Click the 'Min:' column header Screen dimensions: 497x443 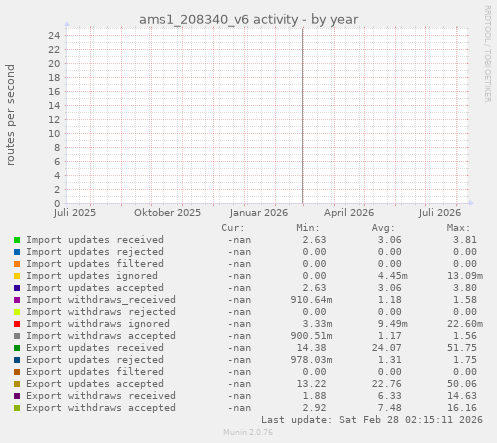(x=308, y=228)
